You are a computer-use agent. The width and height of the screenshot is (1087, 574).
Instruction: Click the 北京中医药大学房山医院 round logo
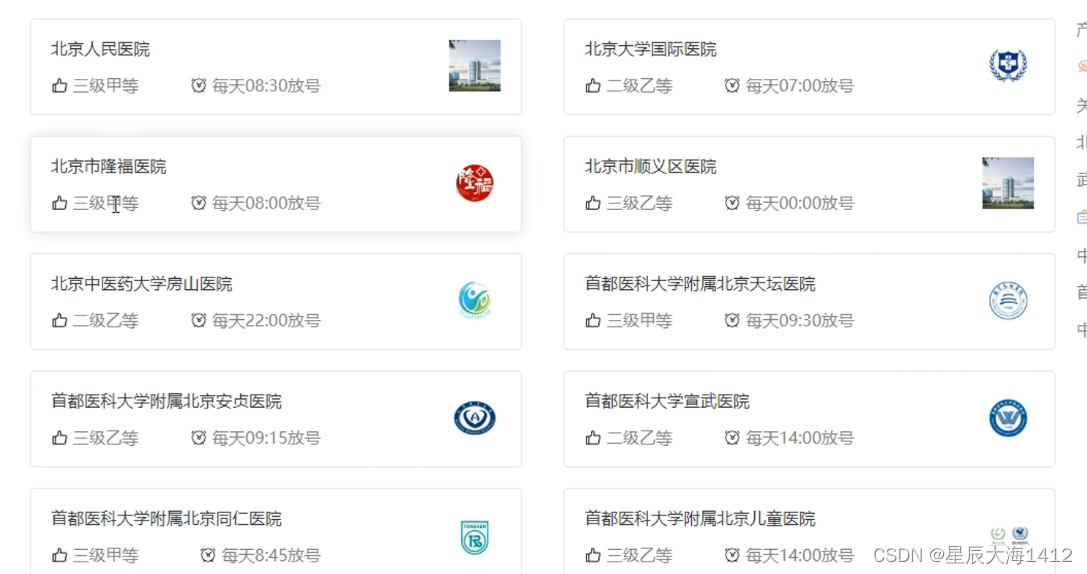pos(475,300)
